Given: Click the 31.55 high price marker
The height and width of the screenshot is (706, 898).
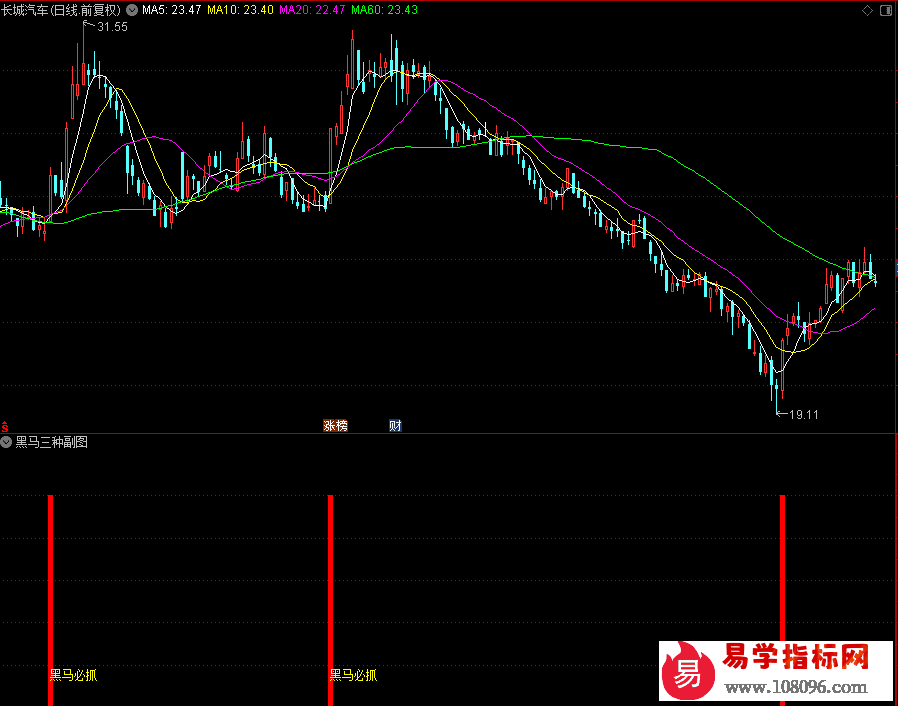Looking at the screenshot, I should (112, 27).
